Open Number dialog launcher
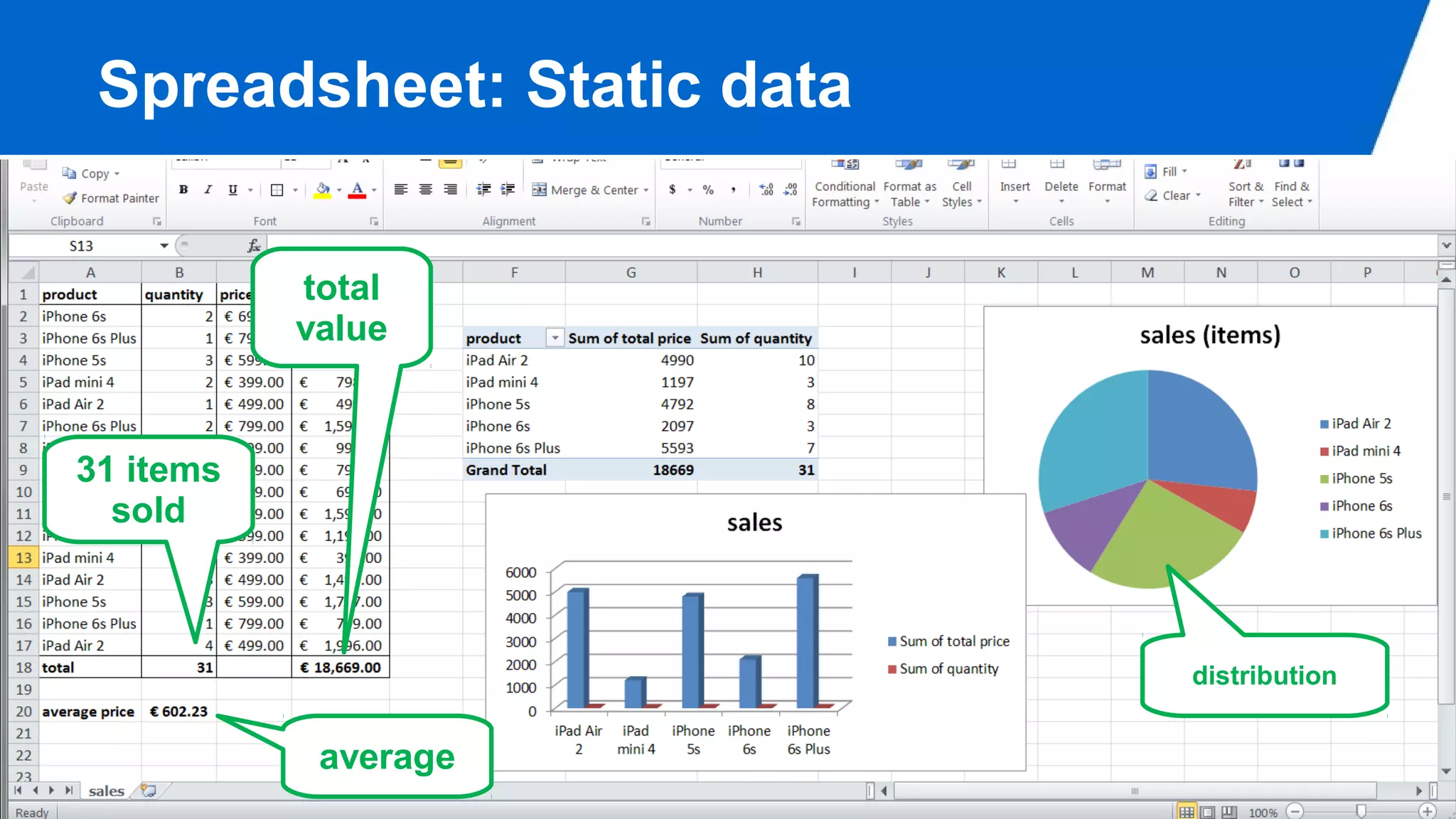 [x=796, y=222]
